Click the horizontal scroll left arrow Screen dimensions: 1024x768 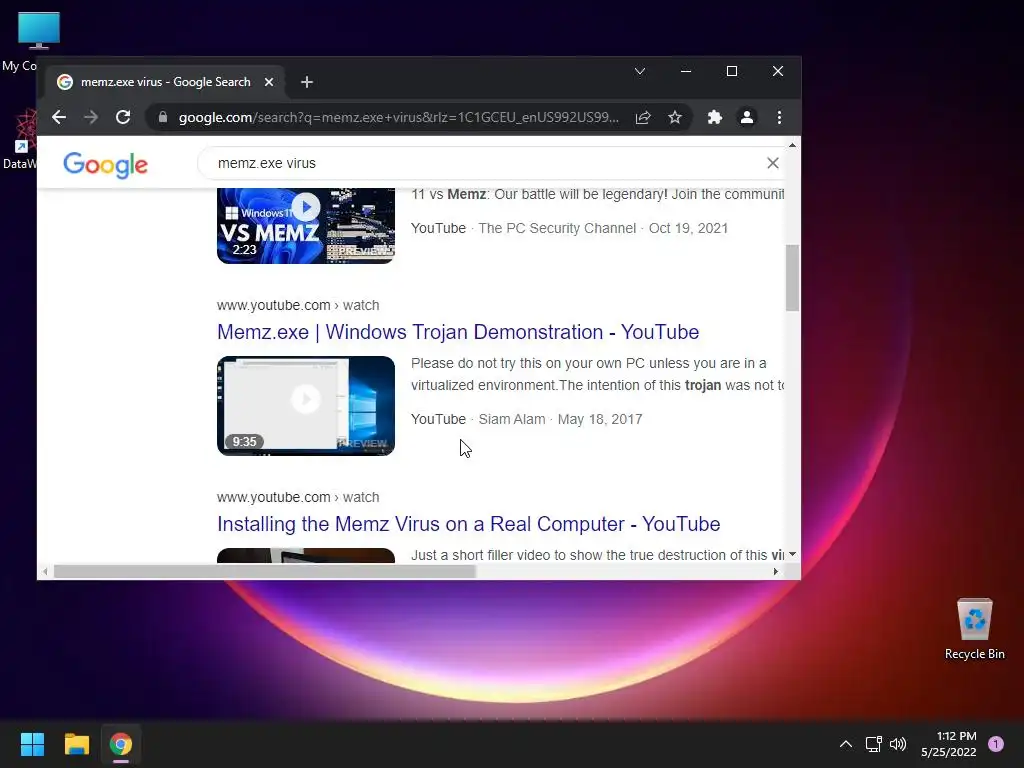click(44, 571)
